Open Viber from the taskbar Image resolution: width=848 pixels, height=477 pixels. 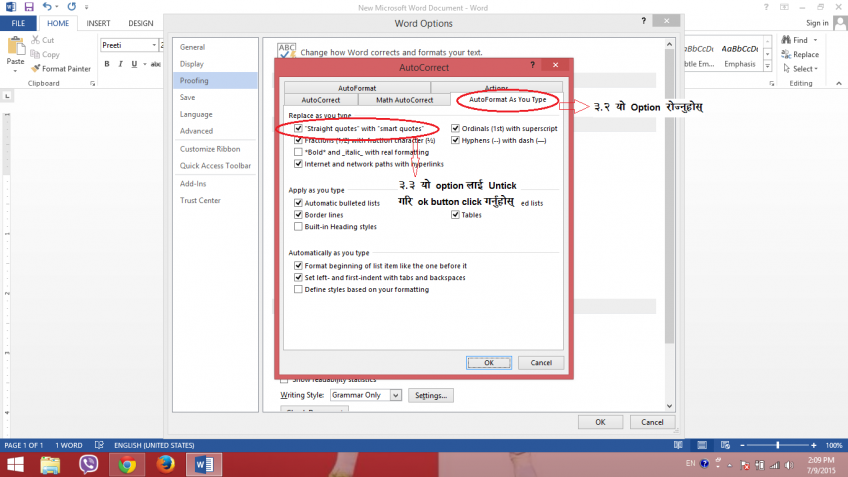[88, 465]
